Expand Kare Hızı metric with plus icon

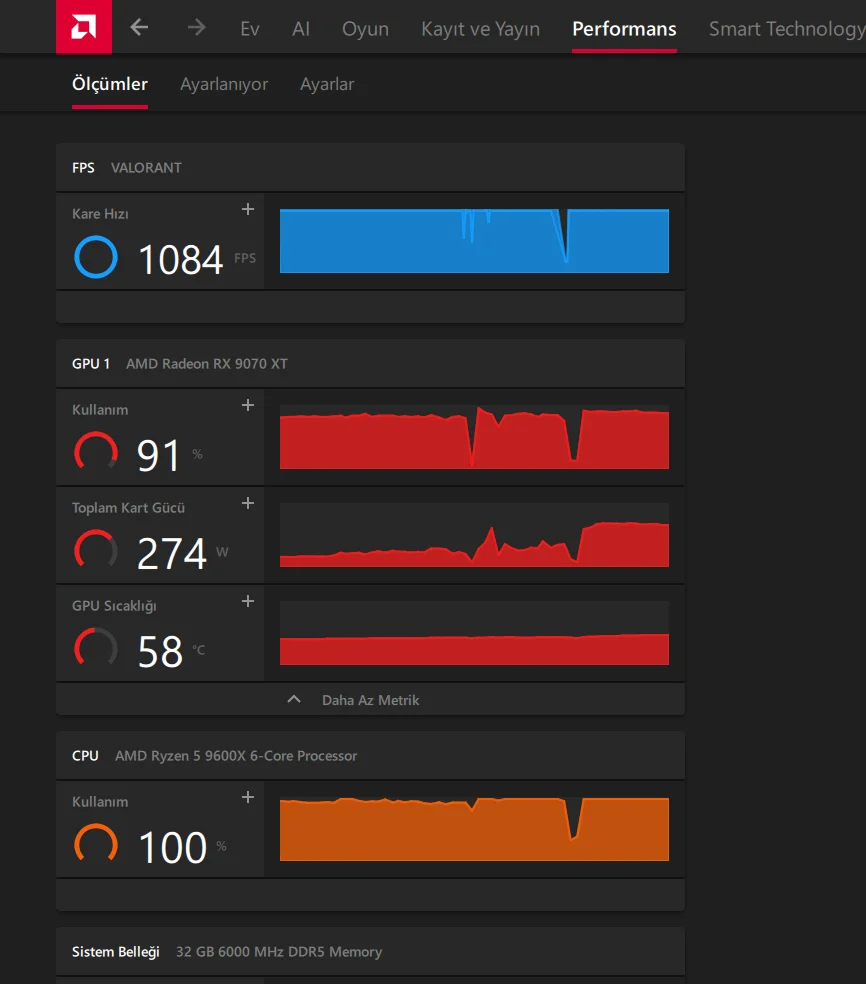pyautogui.click(x=248, y=209)
